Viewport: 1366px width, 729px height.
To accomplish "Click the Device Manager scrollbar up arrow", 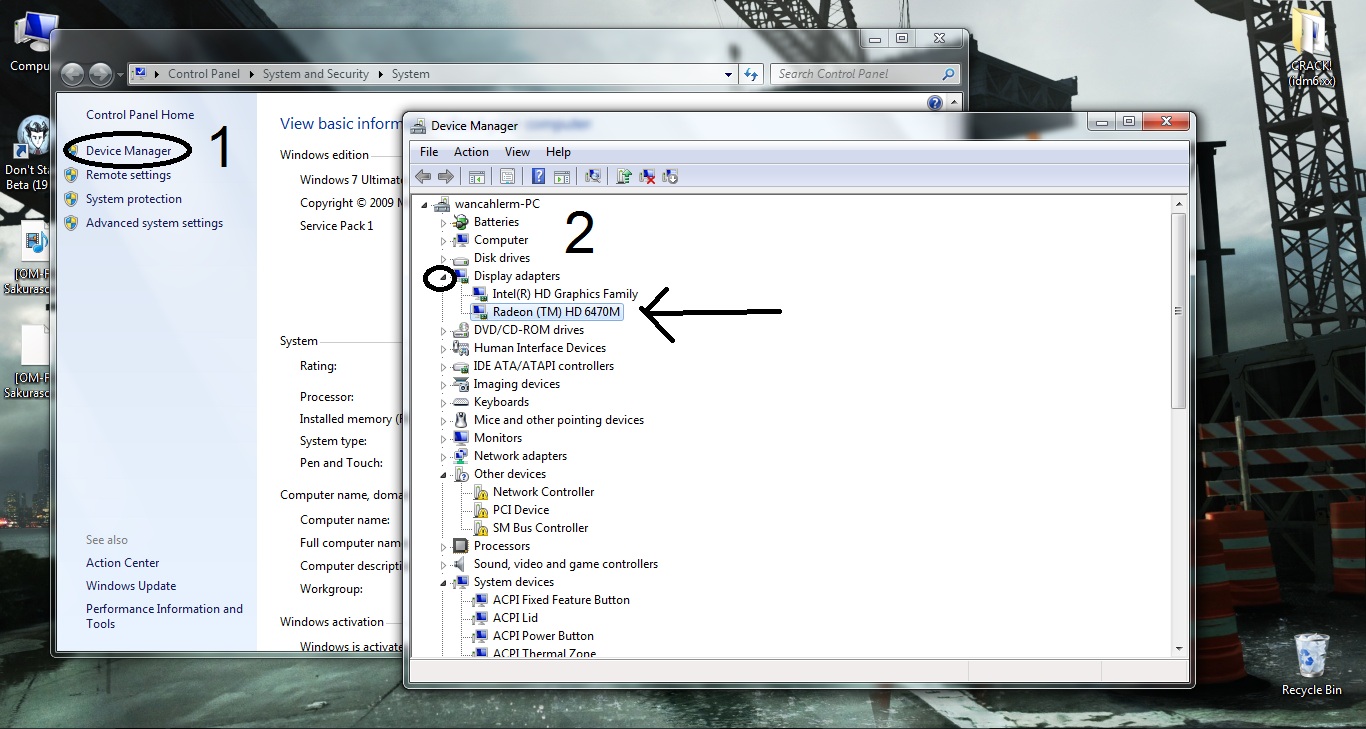I will click(x=1178, y=203).
